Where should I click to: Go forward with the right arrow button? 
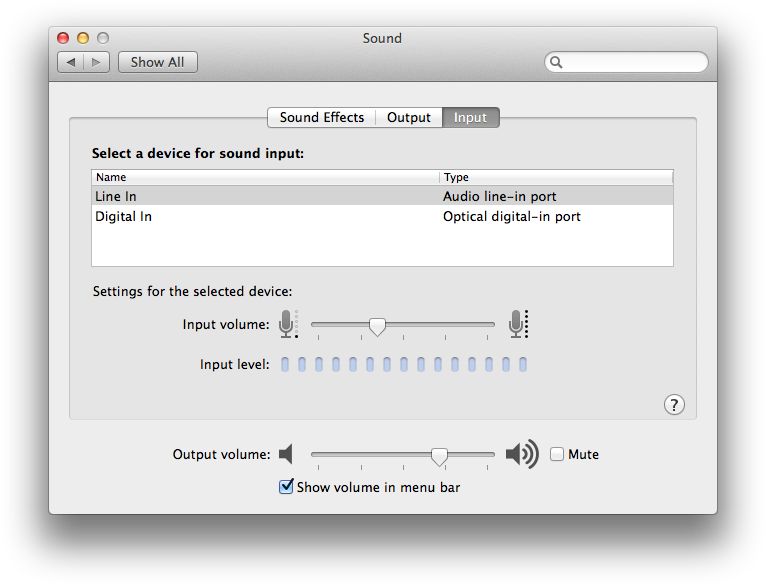tap(96, 62)
